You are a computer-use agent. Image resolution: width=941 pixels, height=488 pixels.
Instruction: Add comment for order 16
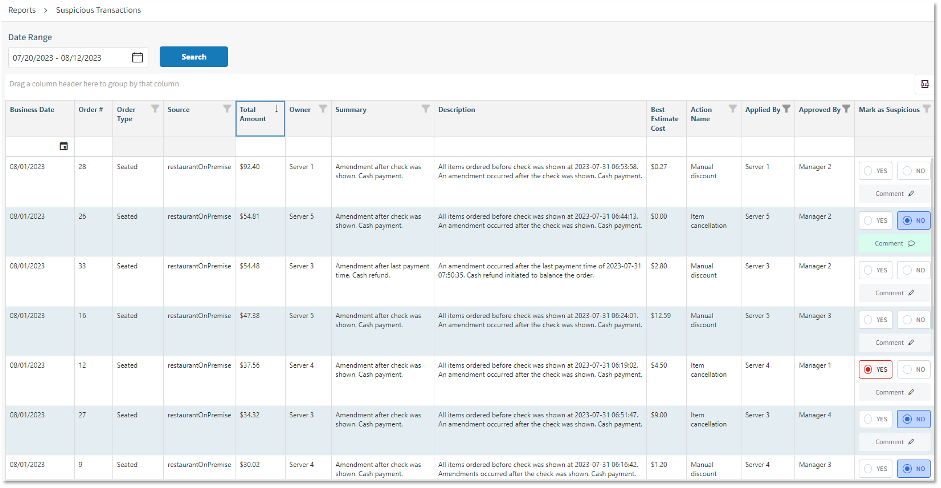[x=895, y=343]
